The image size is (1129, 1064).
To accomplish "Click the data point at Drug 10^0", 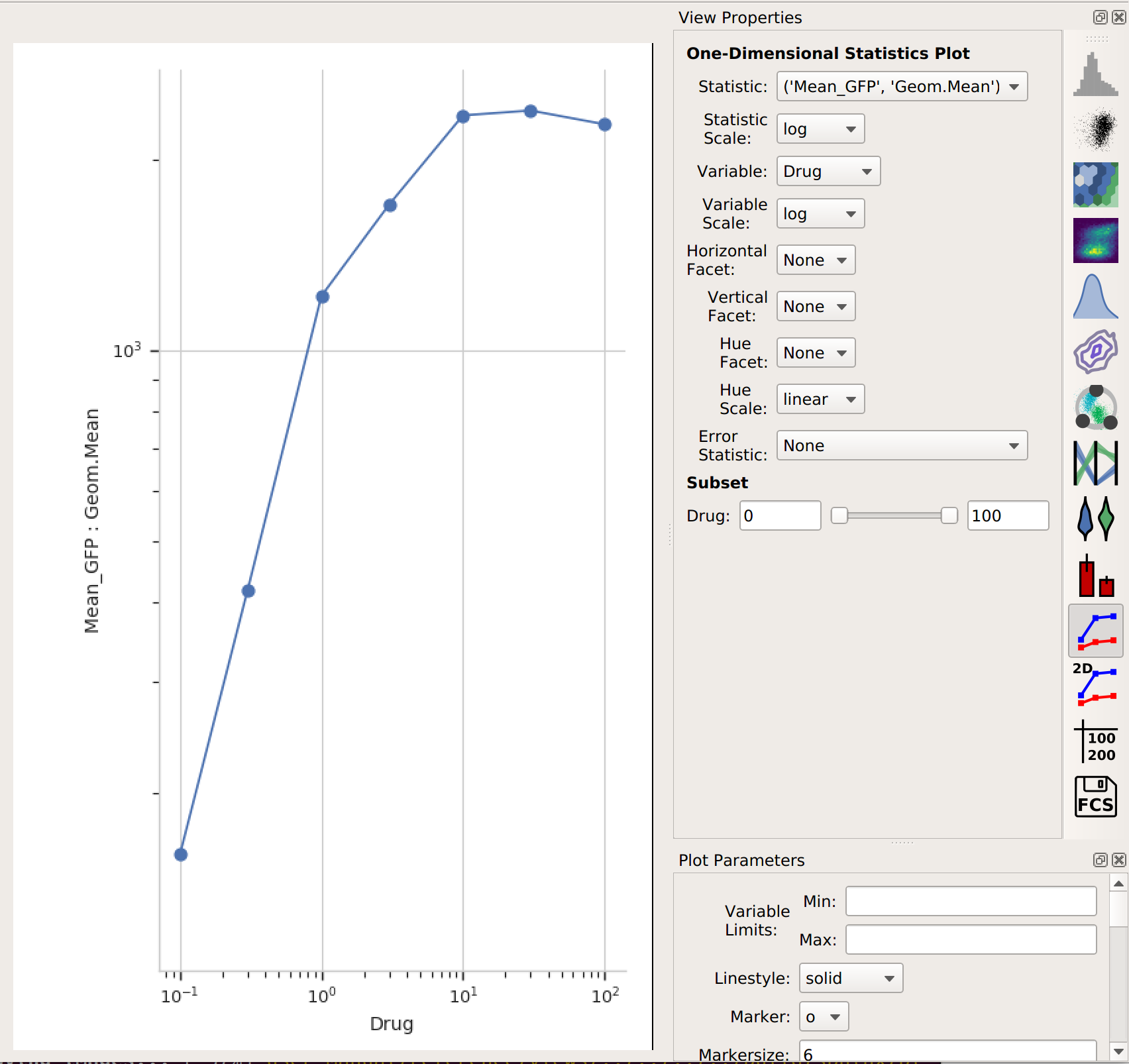I will click(x=323, y=297).
